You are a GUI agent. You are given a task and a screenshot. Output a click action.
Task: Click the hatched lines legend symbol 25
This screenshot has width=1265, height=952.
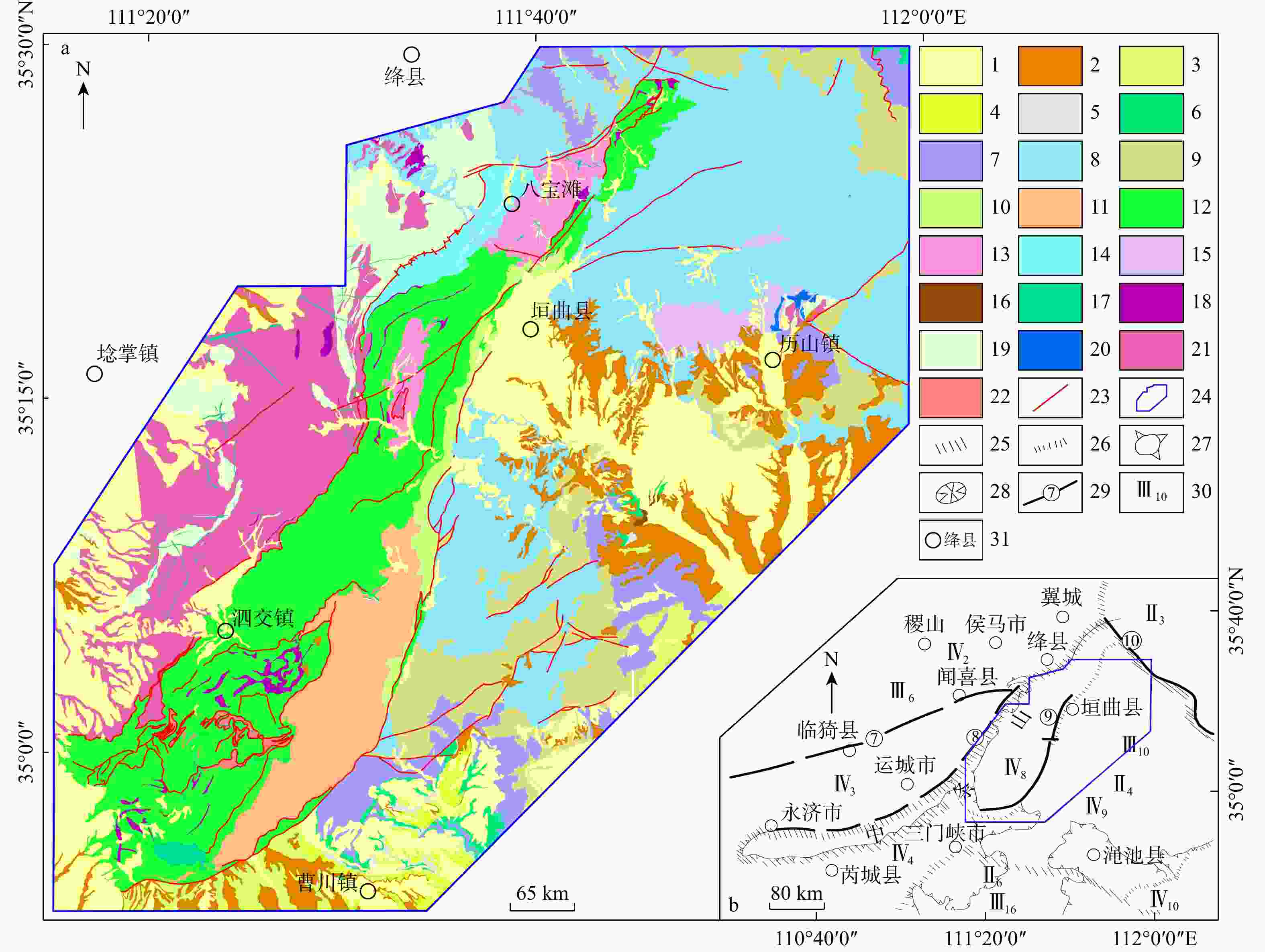951,445
